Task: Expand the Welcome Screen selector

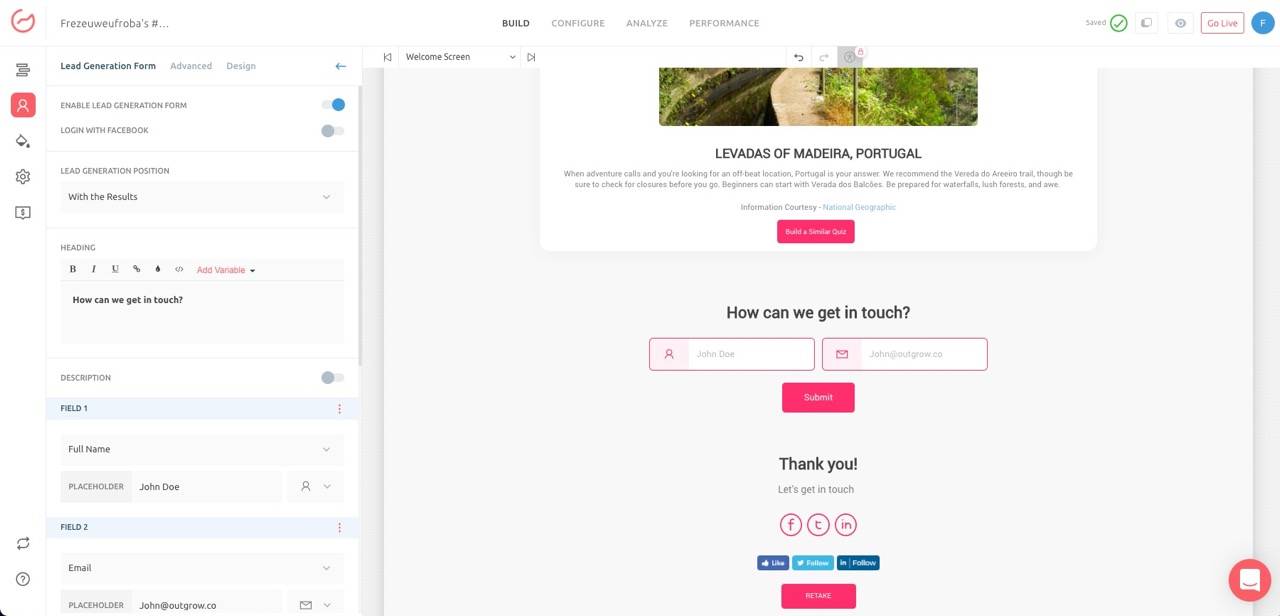Action: pos(460,57)
